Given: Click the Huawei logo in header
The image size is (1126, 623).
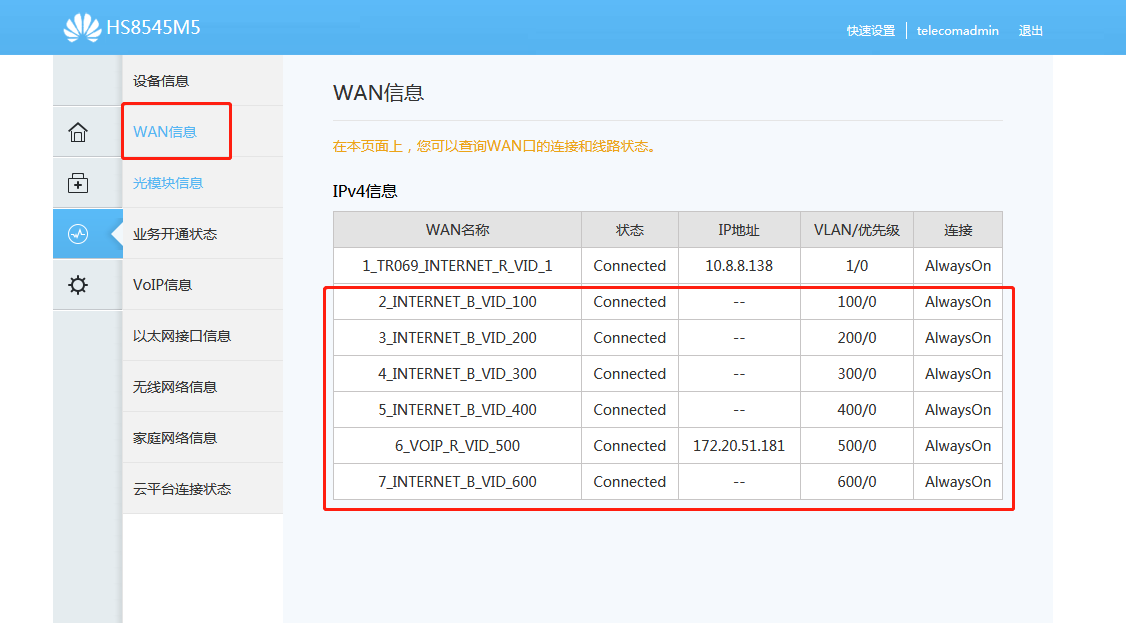Looking at the screenshot, I should point(82,28).
